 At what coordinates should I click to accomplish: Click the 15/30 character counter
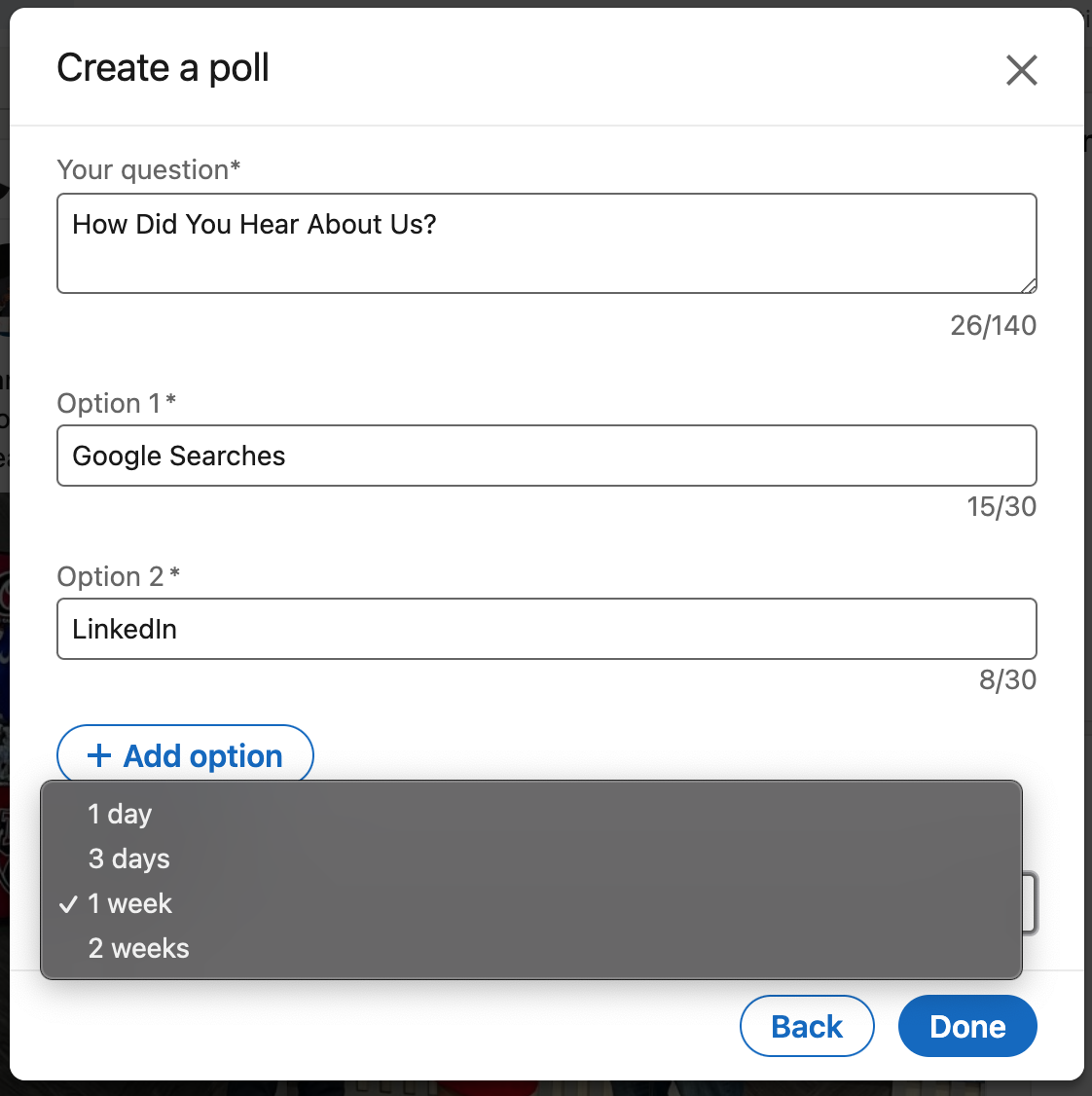tap(1001, 506)
